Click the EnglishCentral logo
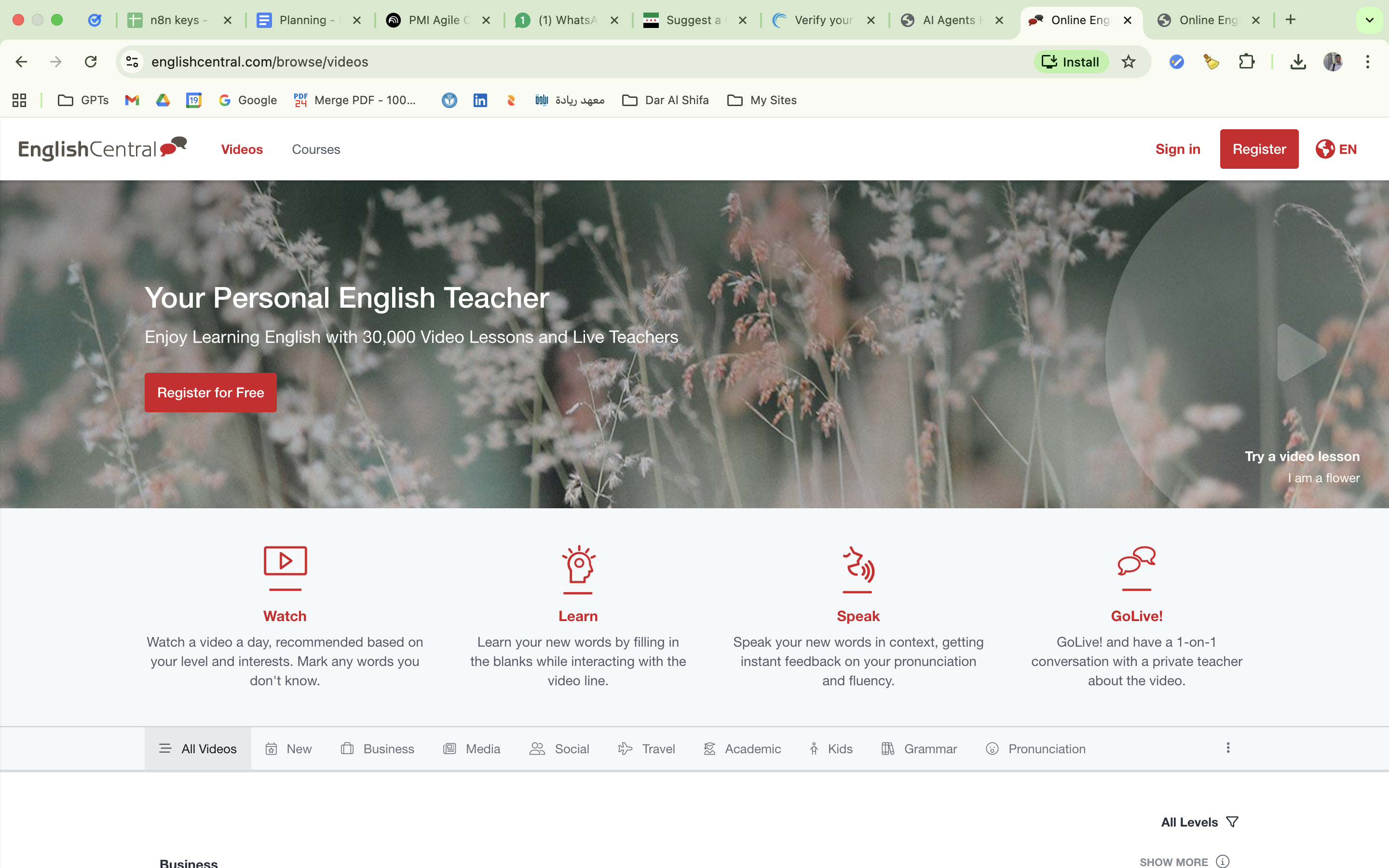 click(x=102, y=149)
